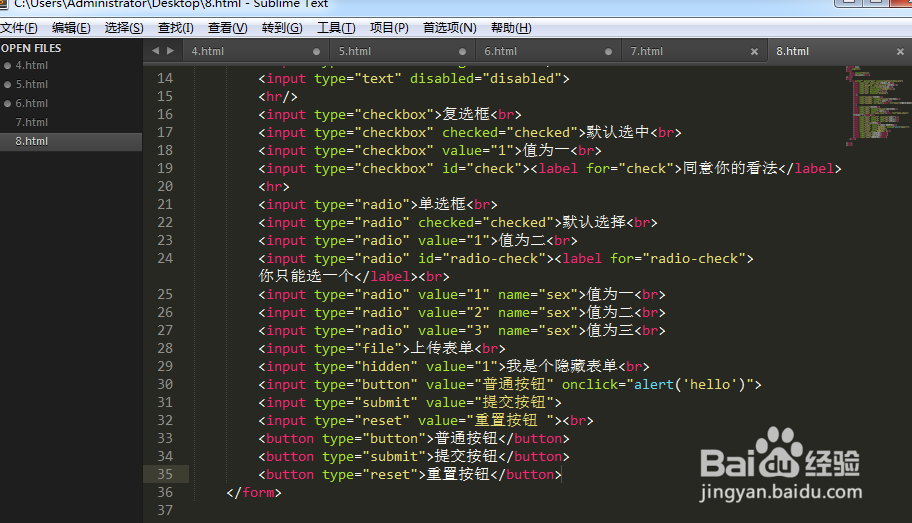
Task: Go to next tab with right arrow
Action: click(170, 51)
